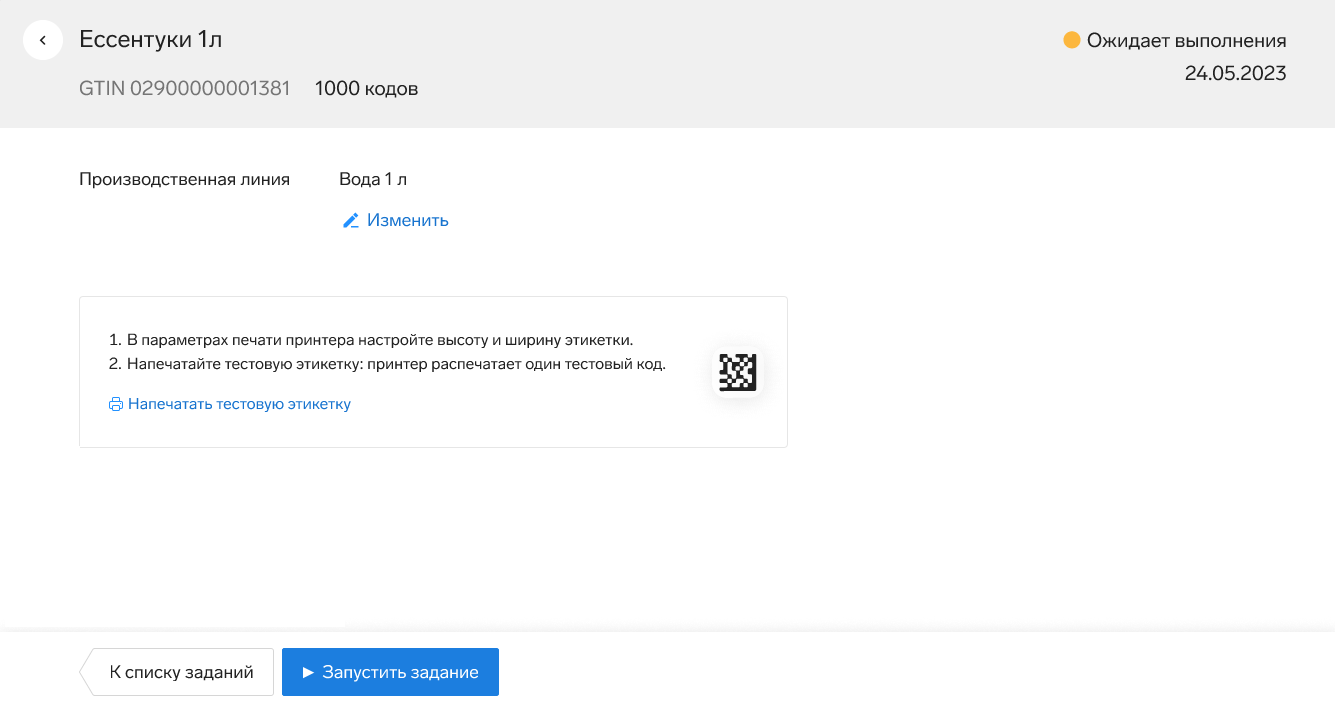Click the DataMatrix code thumbnail
This screenshot has height=710, width=1335.
click(x=738, y=373)
